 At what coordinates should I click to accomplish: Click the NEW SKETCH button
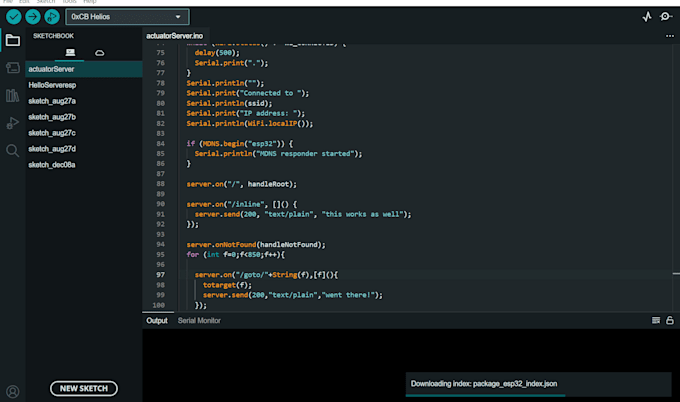84,388
